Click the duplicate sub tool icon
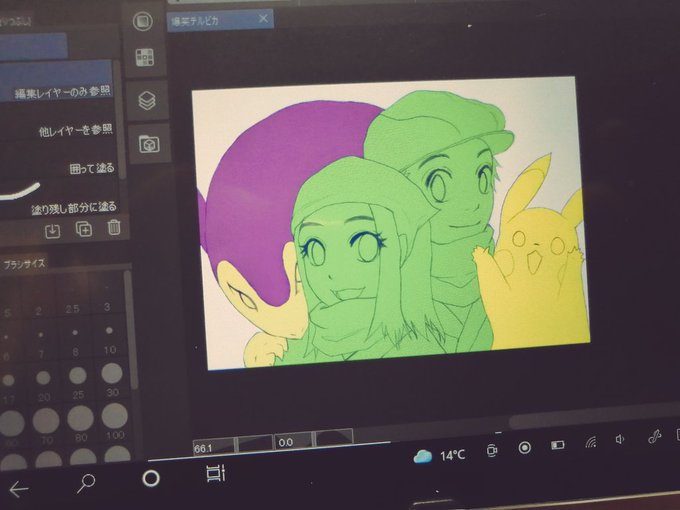680x510 pixels. point(84,229)
